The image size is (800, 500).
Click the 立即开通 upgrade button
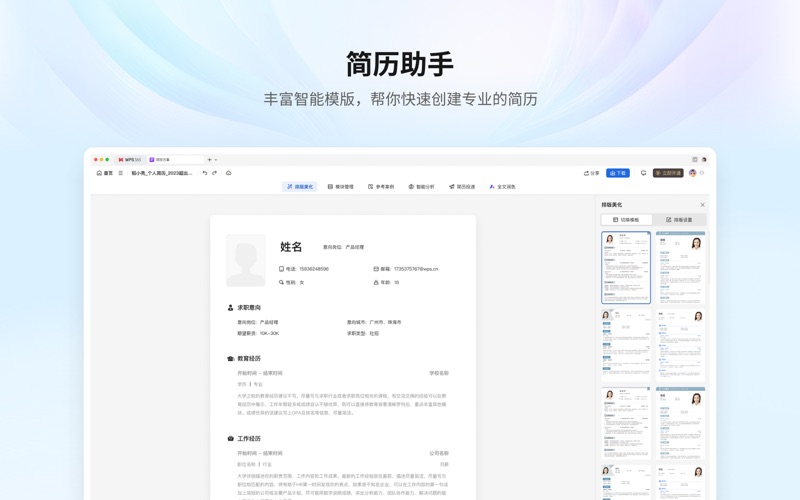tap(668, 173)
